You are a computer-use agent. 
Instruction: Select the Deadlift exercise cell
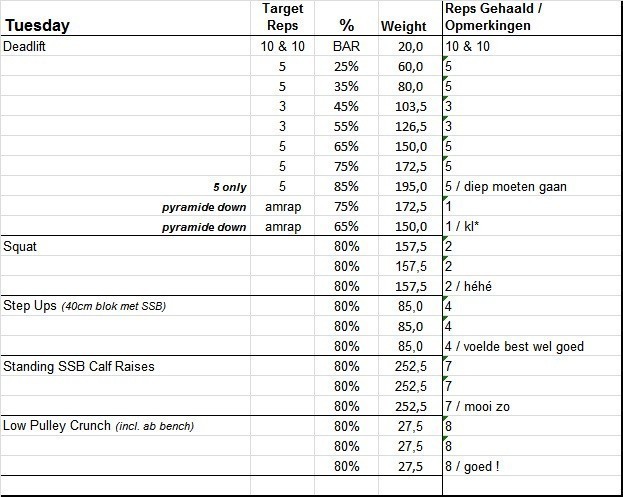(x=29, y=46)
